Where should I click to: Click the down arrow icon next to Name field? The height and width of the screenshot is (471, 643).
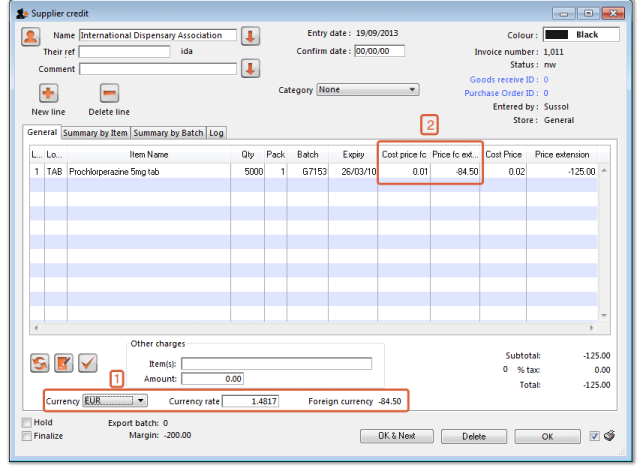click(250, 36)
